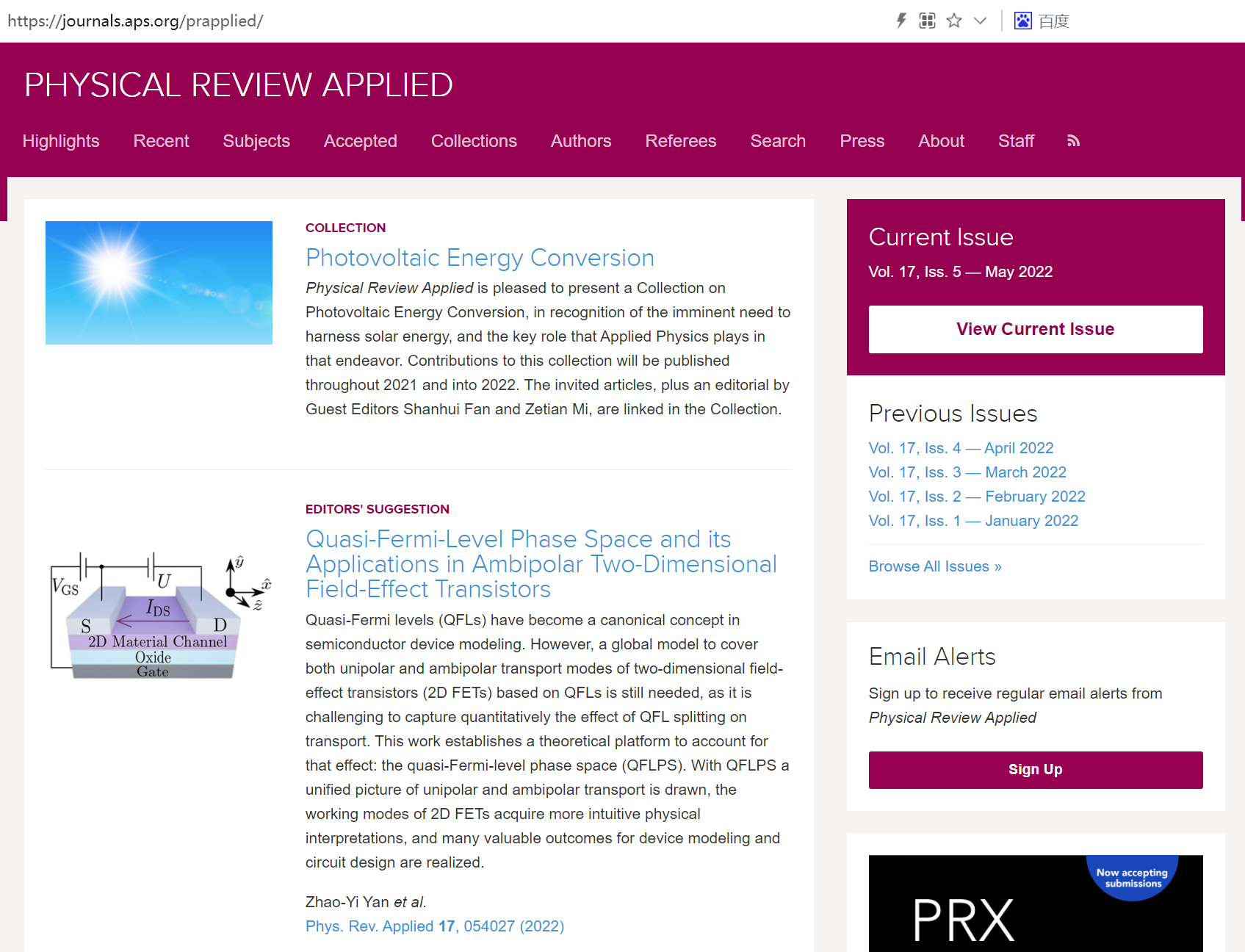1245x952 pixels.
Task: Open the Highlights menu item
Action: (61, 141)
